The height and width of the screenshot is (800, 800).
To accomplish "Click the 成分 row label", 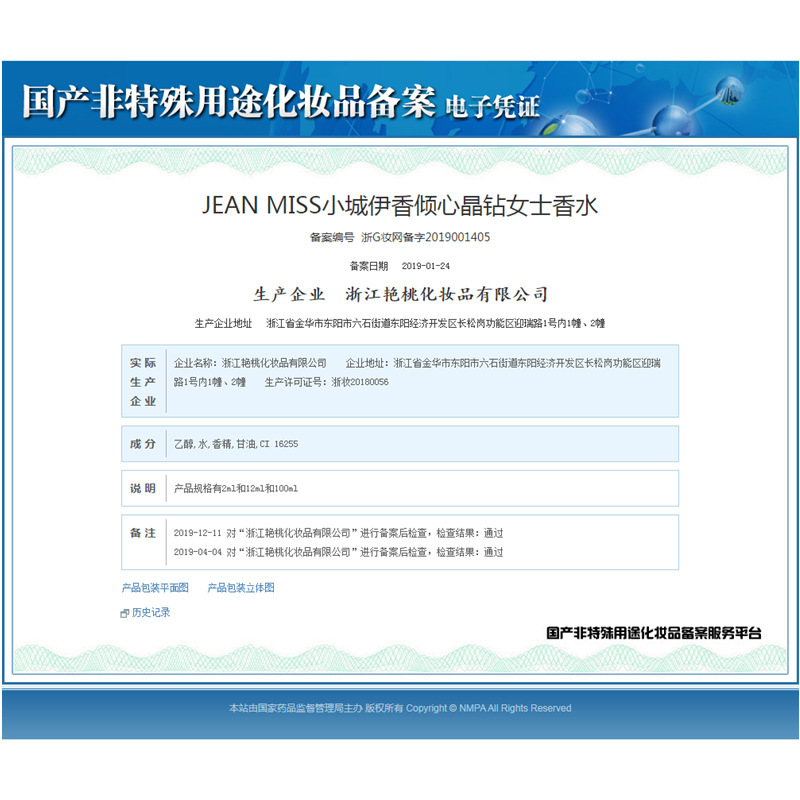I will (143, 444).
